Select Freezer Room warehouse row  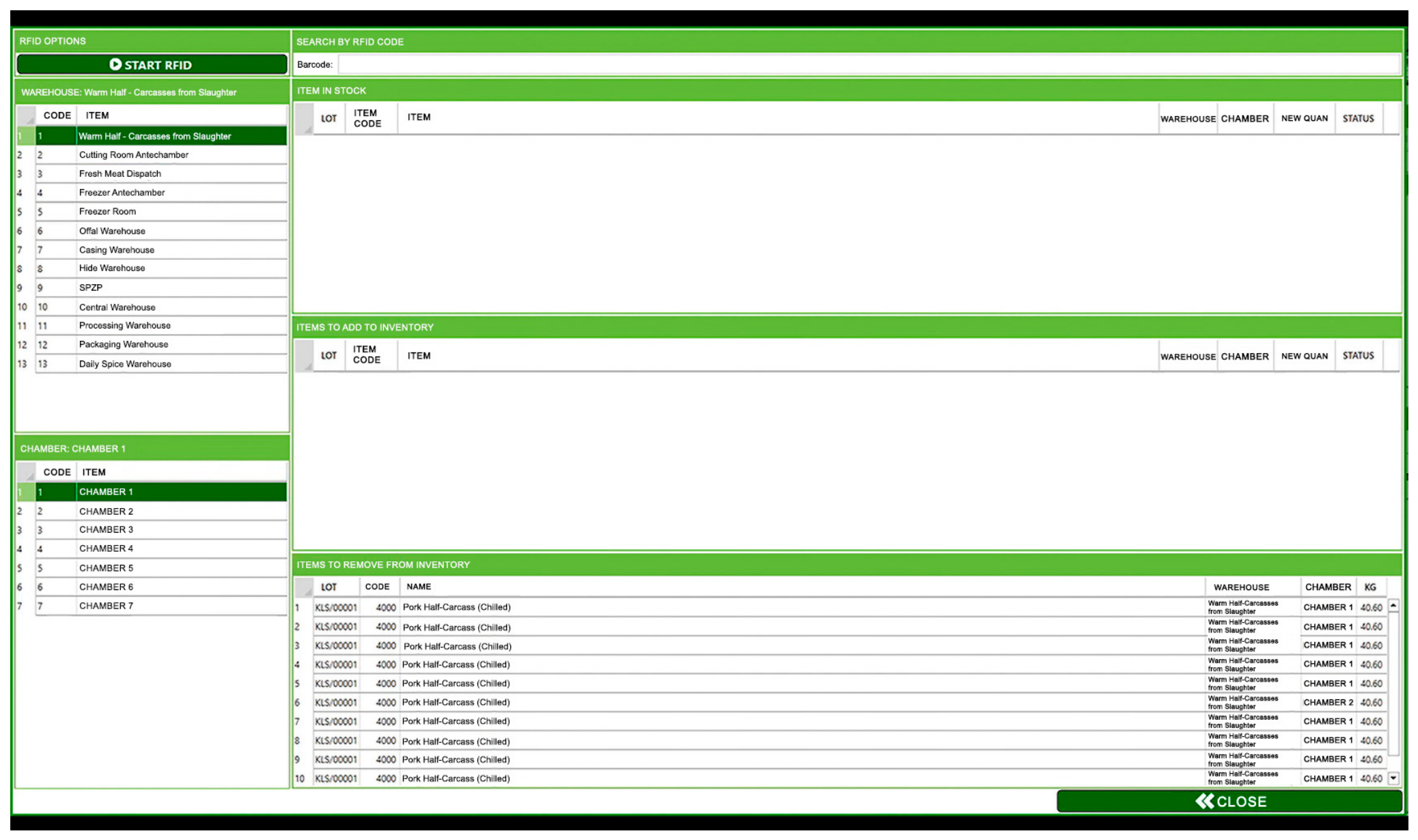pos(152,212)
